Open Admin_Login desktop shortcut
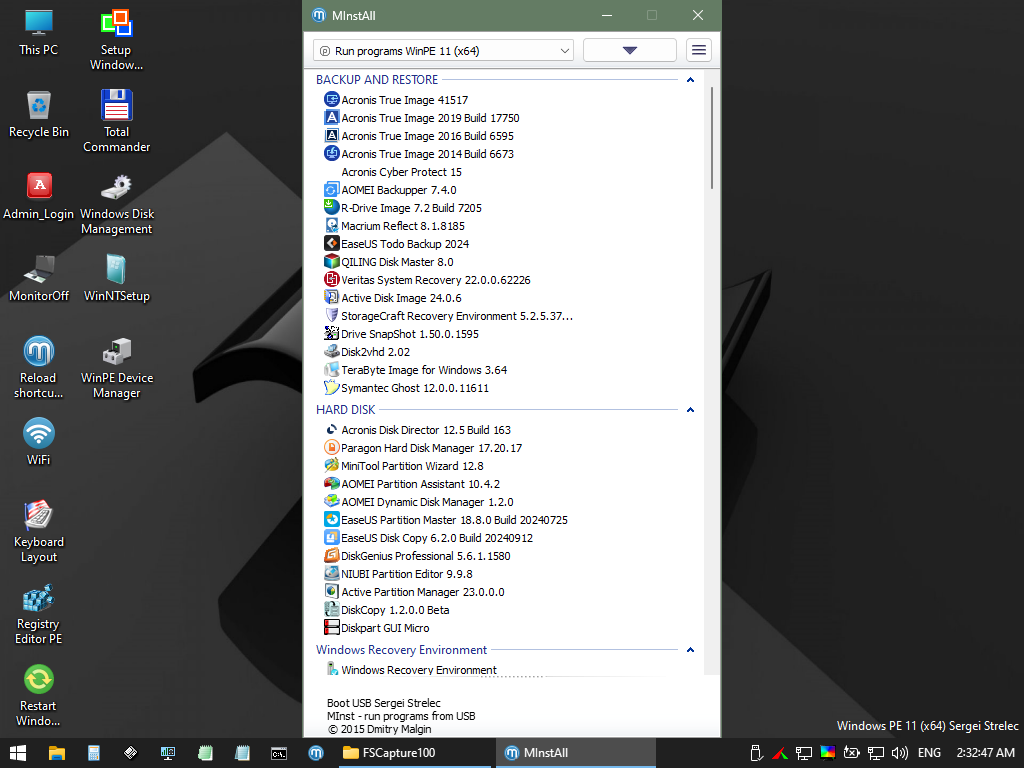The width and height of the screenshot is (1024, 768). click(39, 197)
